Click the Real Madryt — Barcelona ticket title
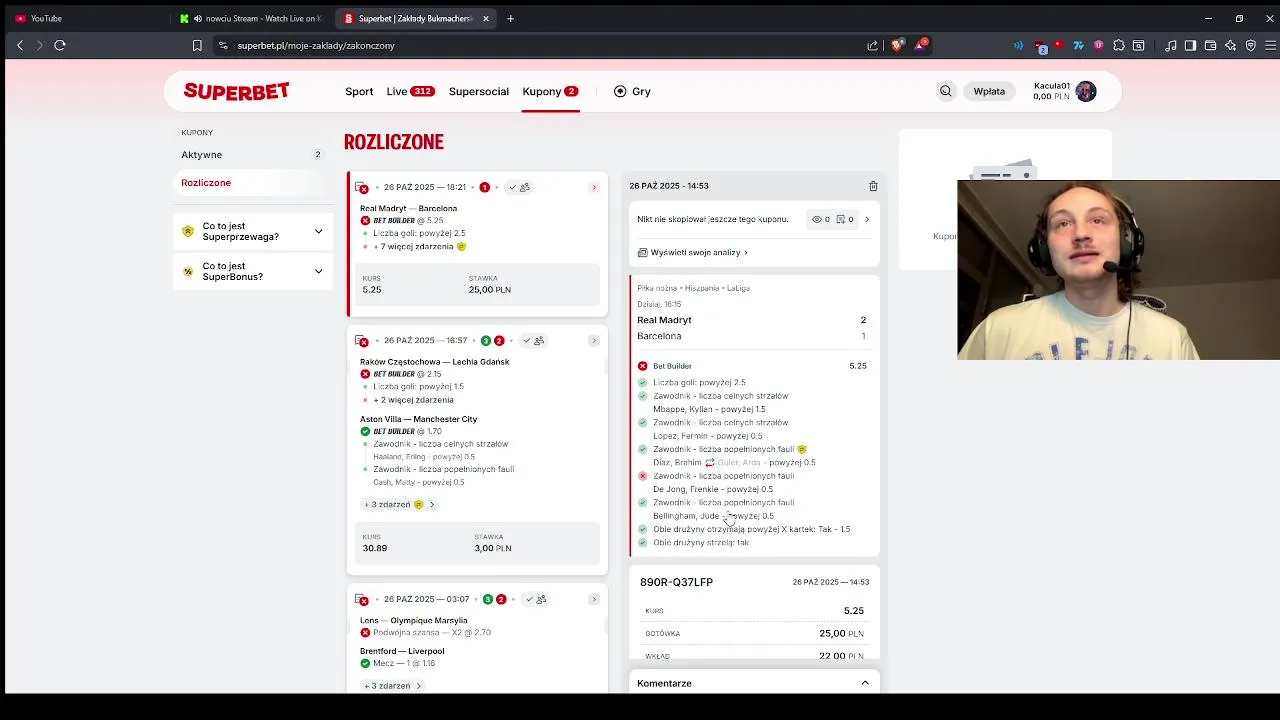Viewport: 1280px width, 720px height. pyautogui.click(x=409, y=208)
